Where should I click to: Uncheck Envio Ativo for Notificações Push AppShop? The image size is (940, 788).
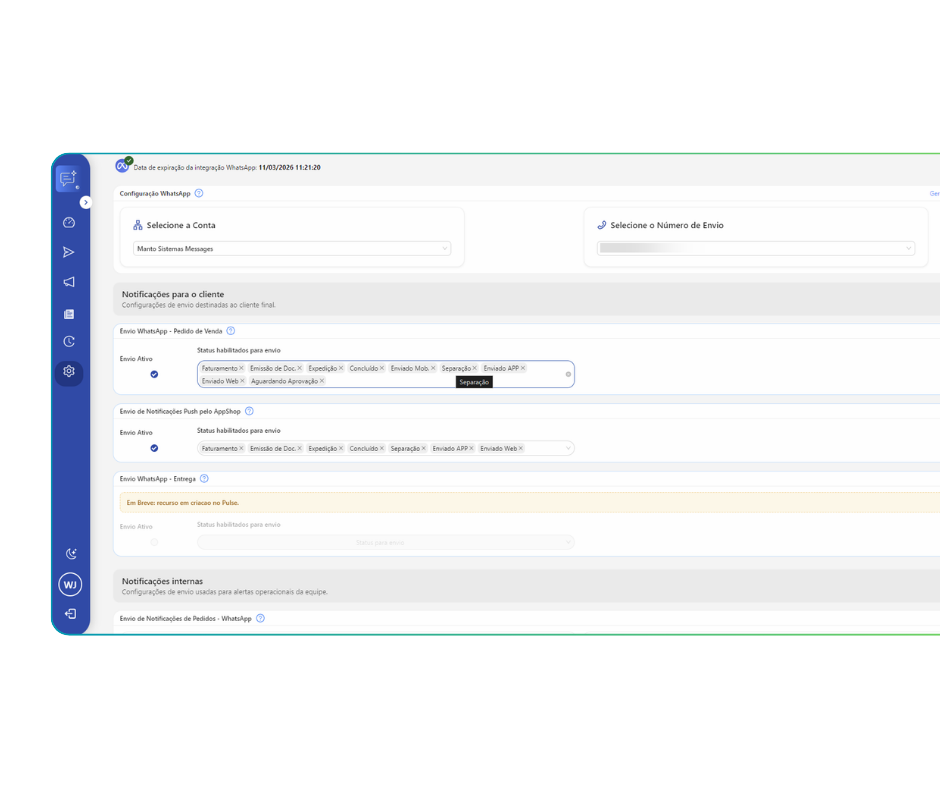pos(153,448)
